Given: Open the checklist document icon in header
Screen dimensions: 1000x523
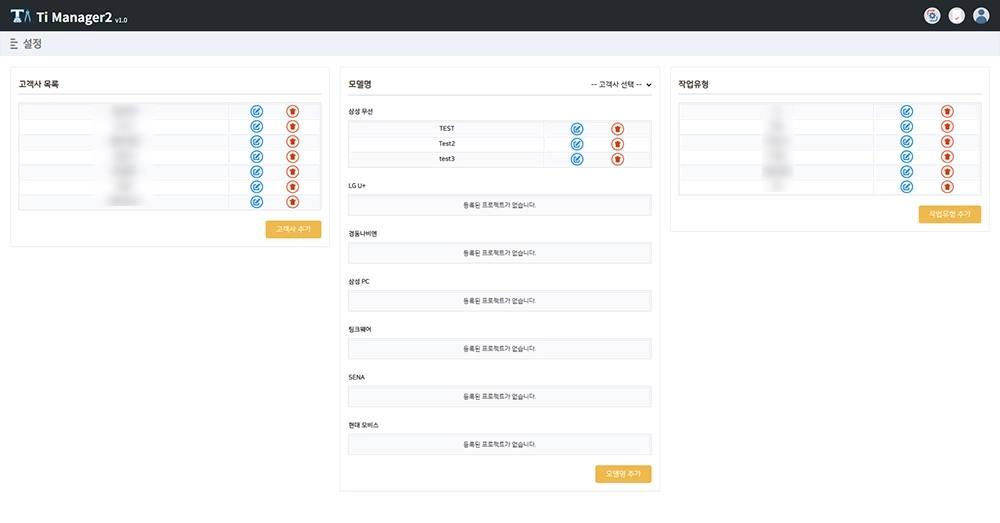Looking at the screenshot, I should pyautogui.click(x=957, y=16).
